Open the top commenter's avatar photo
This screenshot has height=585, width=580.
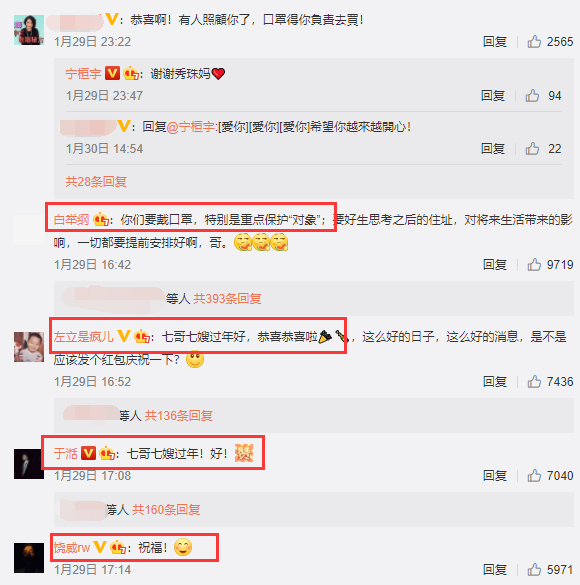pyautogui.click(x=29, y=30)
